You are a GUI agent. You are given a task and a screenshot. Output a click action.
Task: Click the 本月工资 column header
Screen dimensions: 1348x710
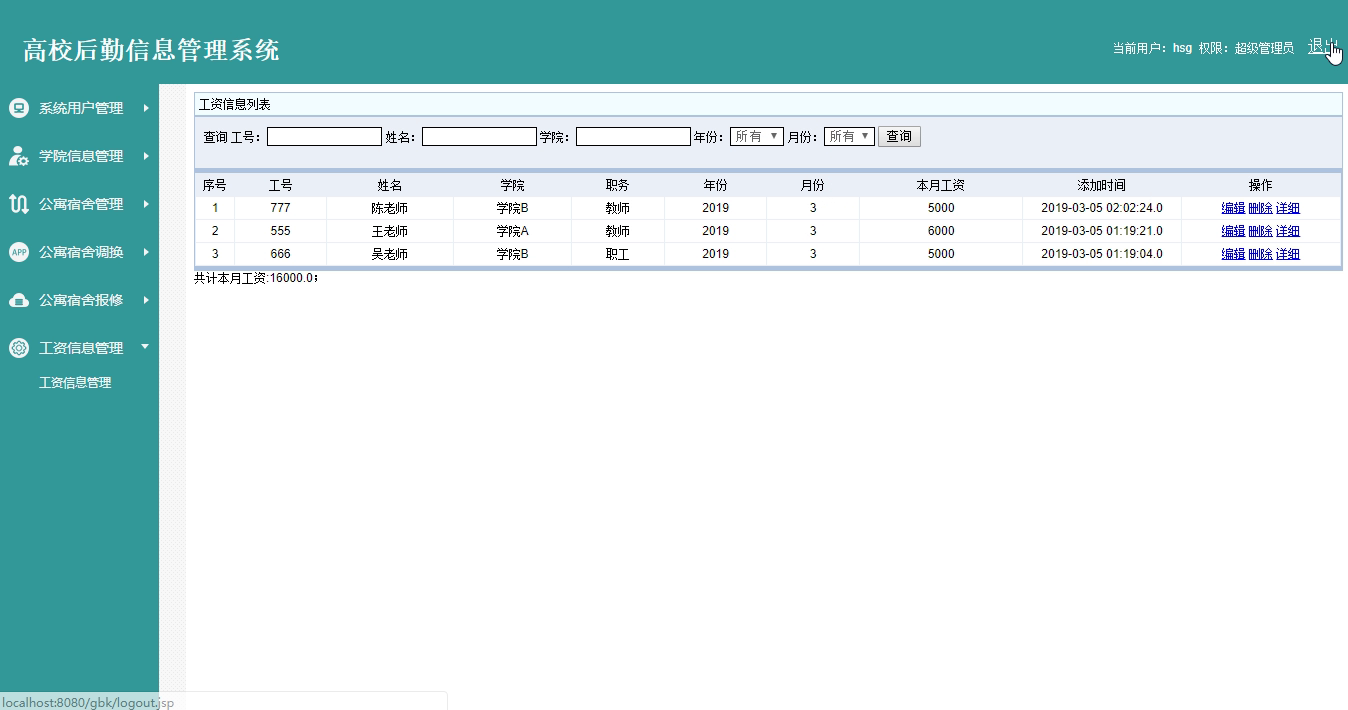[941, 185]
